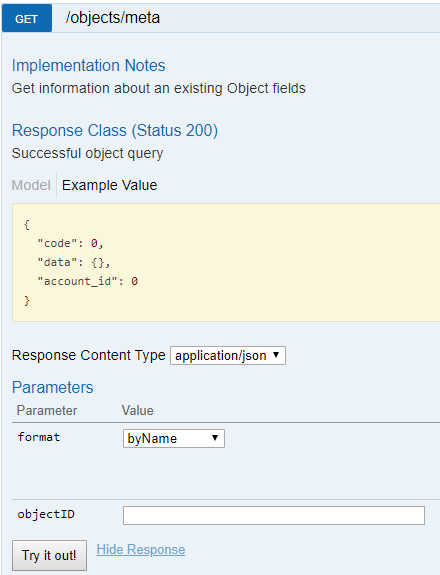Click the Parameters section heading

click(52, 388)
